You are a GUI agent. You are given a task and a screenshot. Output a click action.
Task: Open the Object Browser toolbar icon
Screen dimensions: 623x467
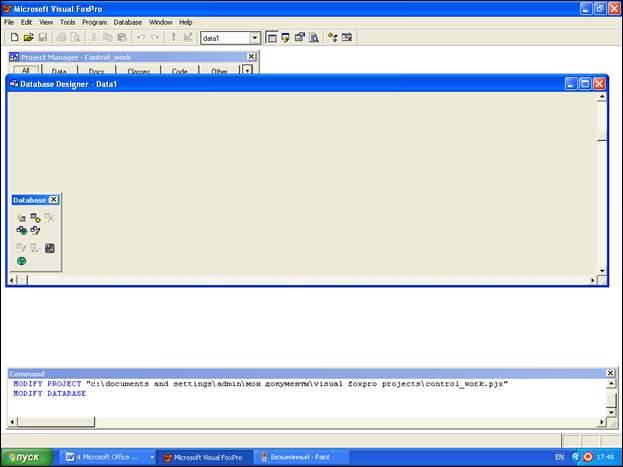pos(347,38)
